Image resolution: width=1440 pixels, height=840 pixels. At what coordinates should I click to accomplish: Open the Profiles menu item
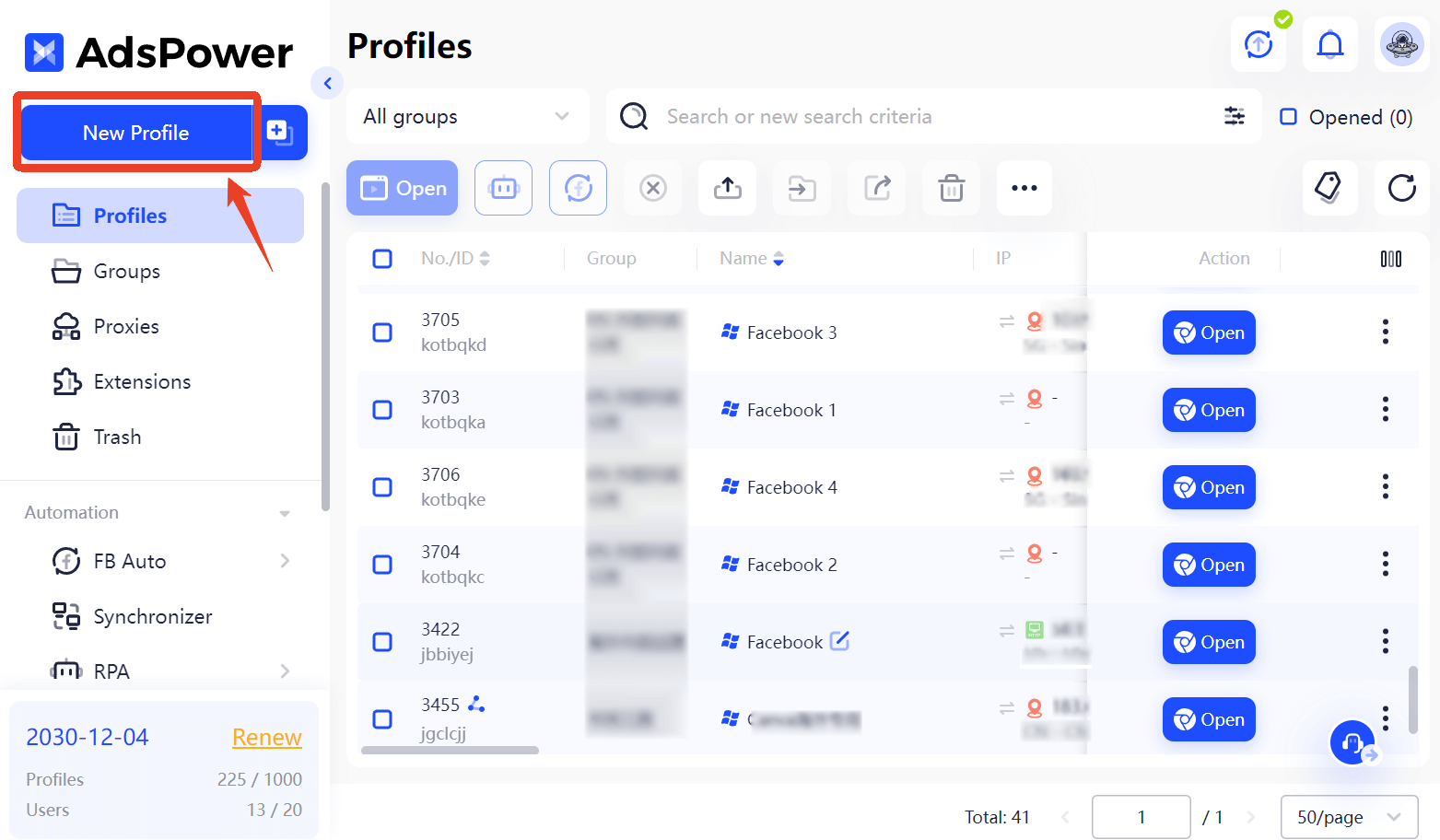click(160, 216)
